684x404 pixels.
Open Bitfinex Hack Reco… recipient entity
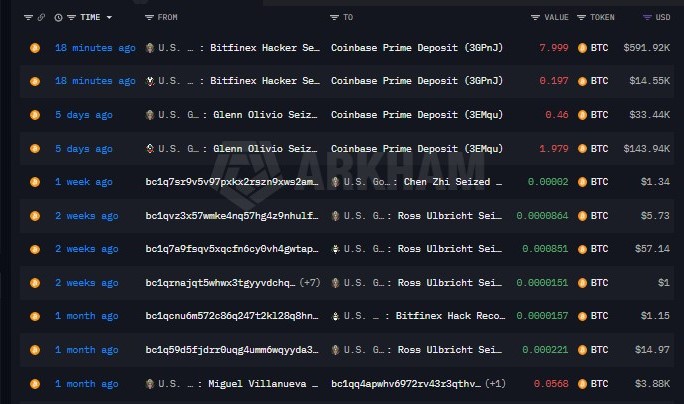(450, 316)
